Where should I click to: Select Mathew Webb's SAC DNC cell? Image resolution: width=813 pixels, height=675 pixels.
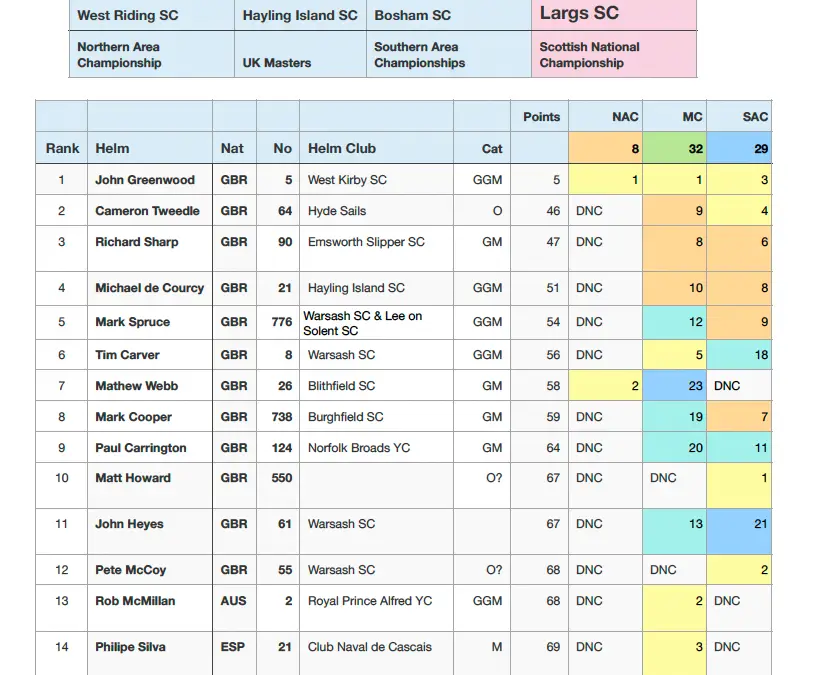pyautogui.click(x=739, y=385)
